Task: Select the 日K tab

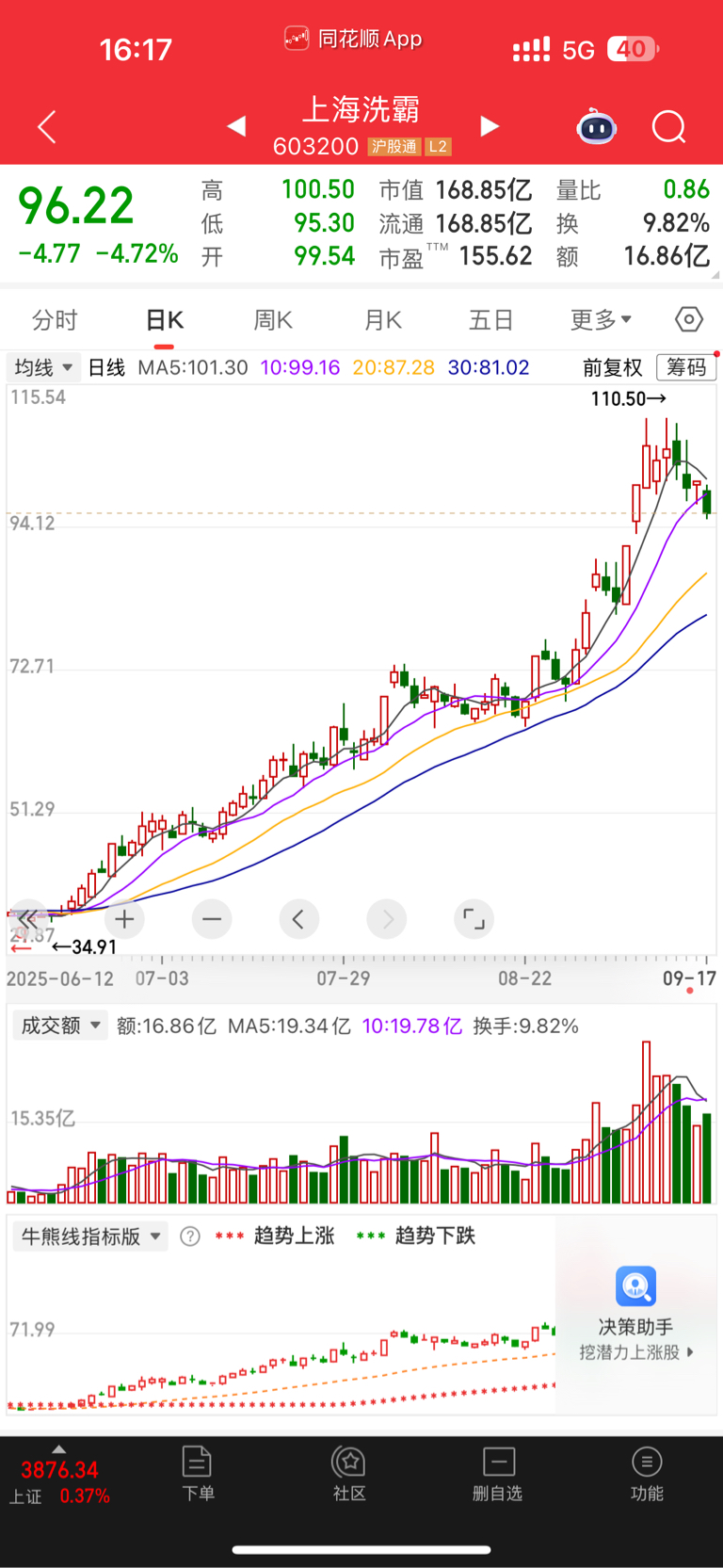Action: point(165,320)
